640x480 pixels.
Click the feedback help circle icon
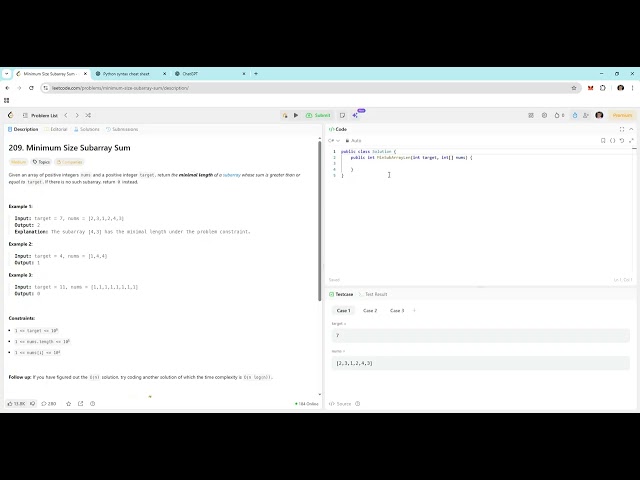tap(93, 404)
